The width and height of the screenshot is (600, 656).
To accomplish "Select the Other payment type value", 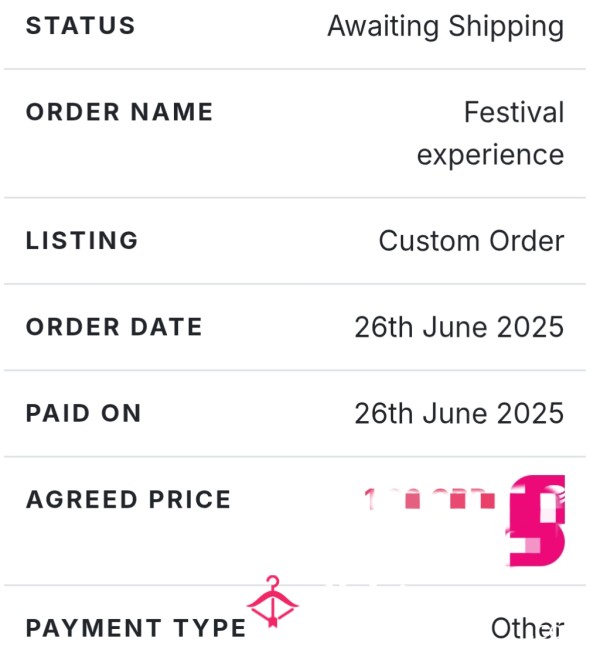I will point(528,628).
